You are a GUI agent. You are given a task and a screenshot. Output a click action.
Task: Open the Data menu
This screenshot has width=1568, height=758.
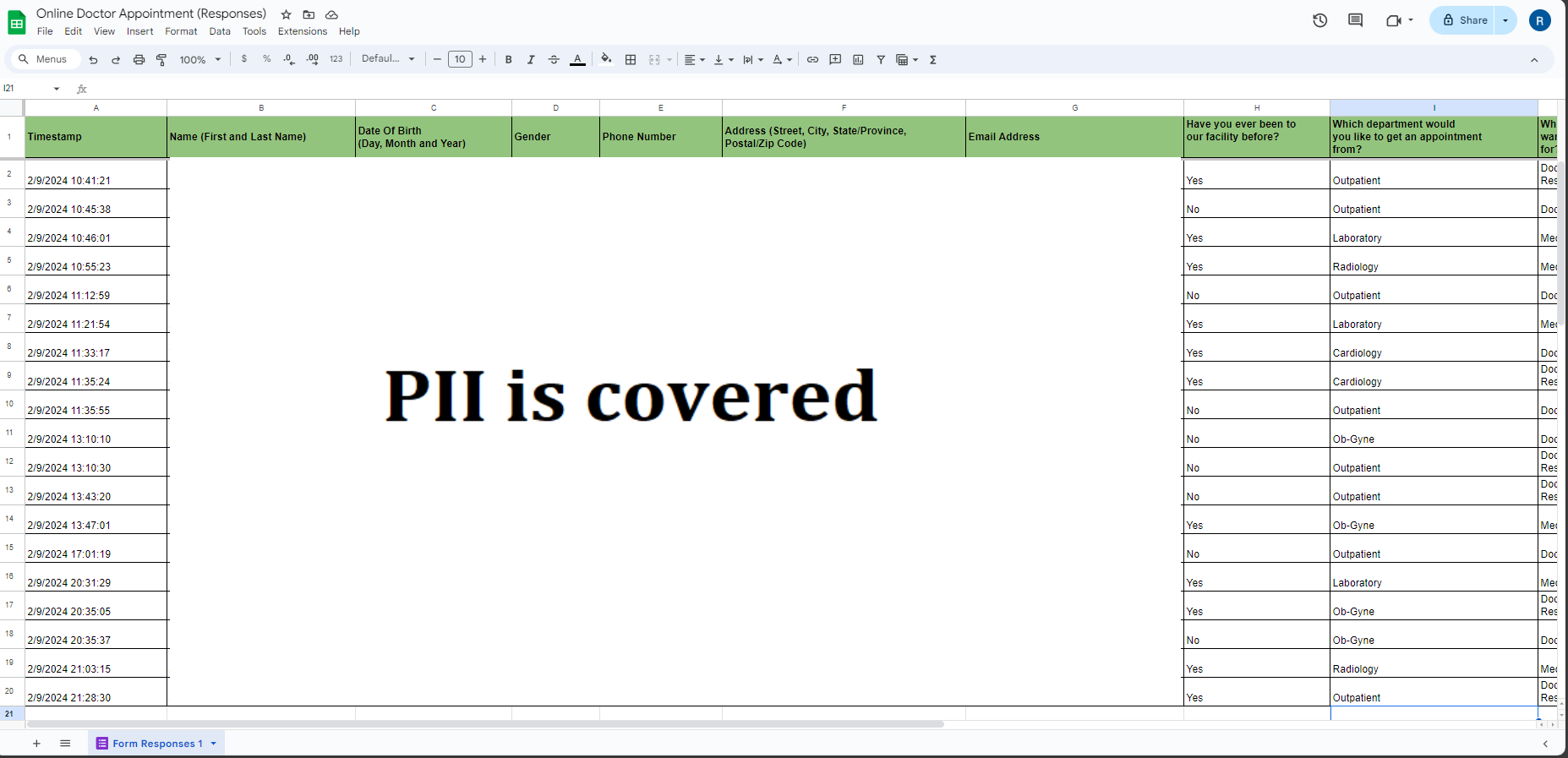[220, 31]
